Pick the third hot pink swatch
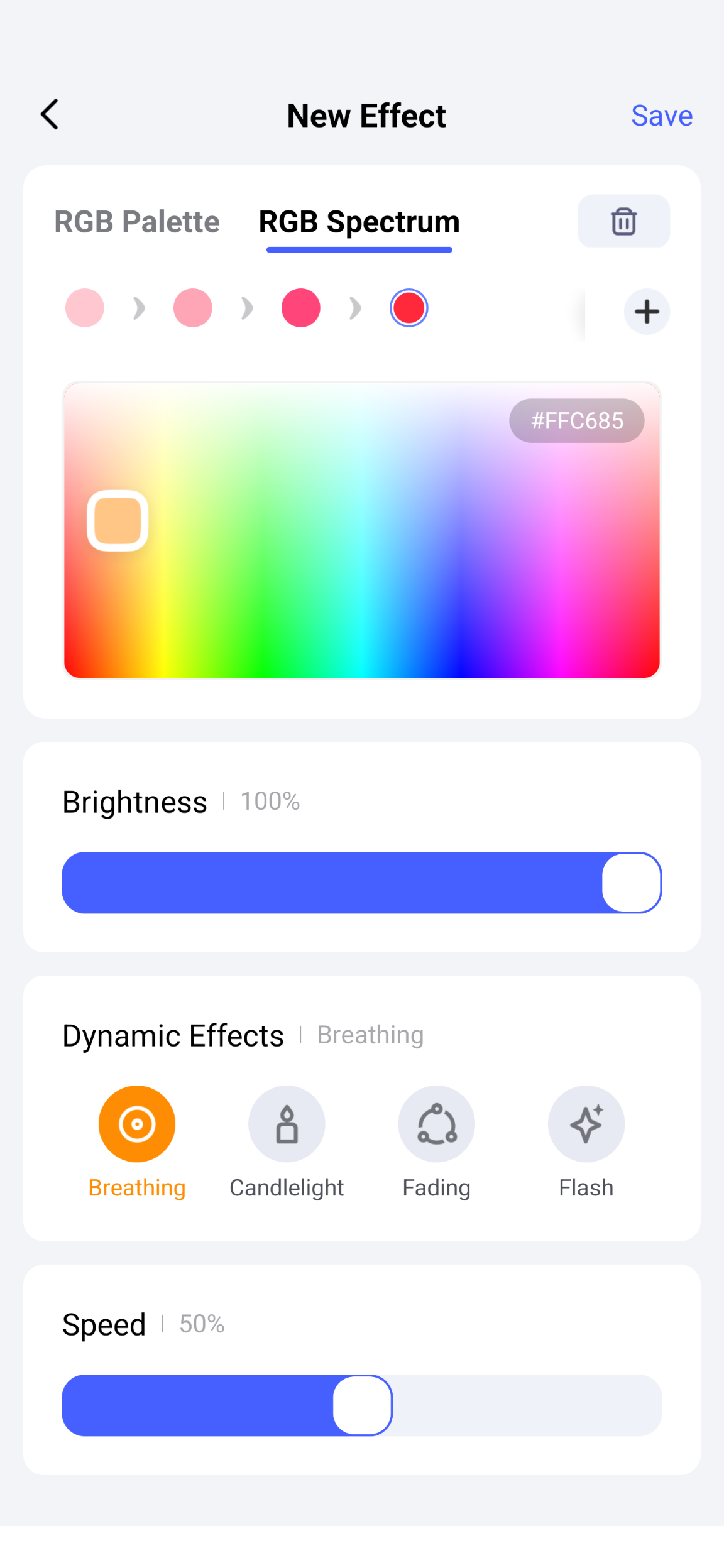This screenshot has width=724, height=1568. (x=301, y=308)
